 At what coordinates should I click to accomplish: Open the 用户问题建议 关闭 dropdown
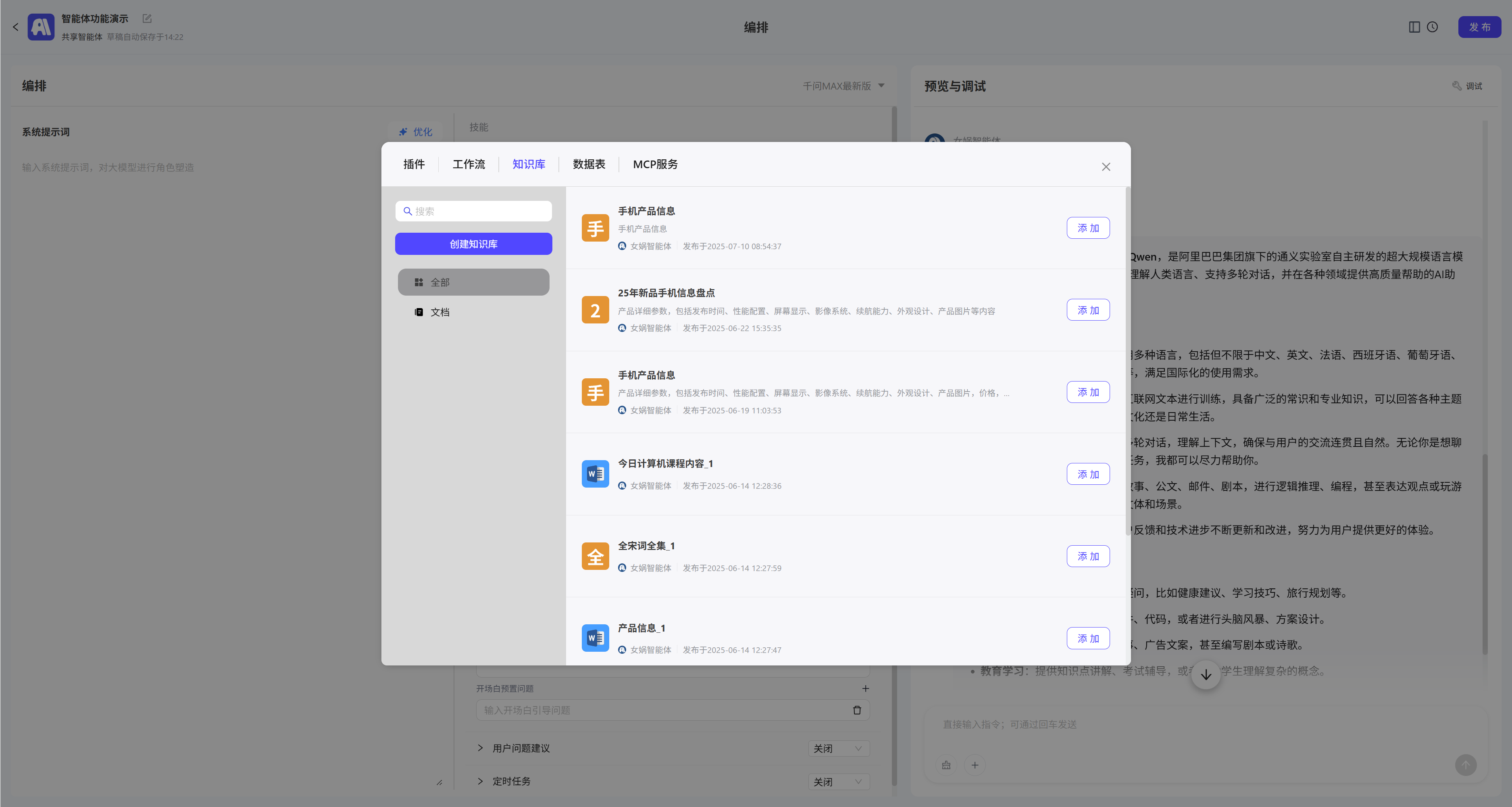click(x=838, y=748)
